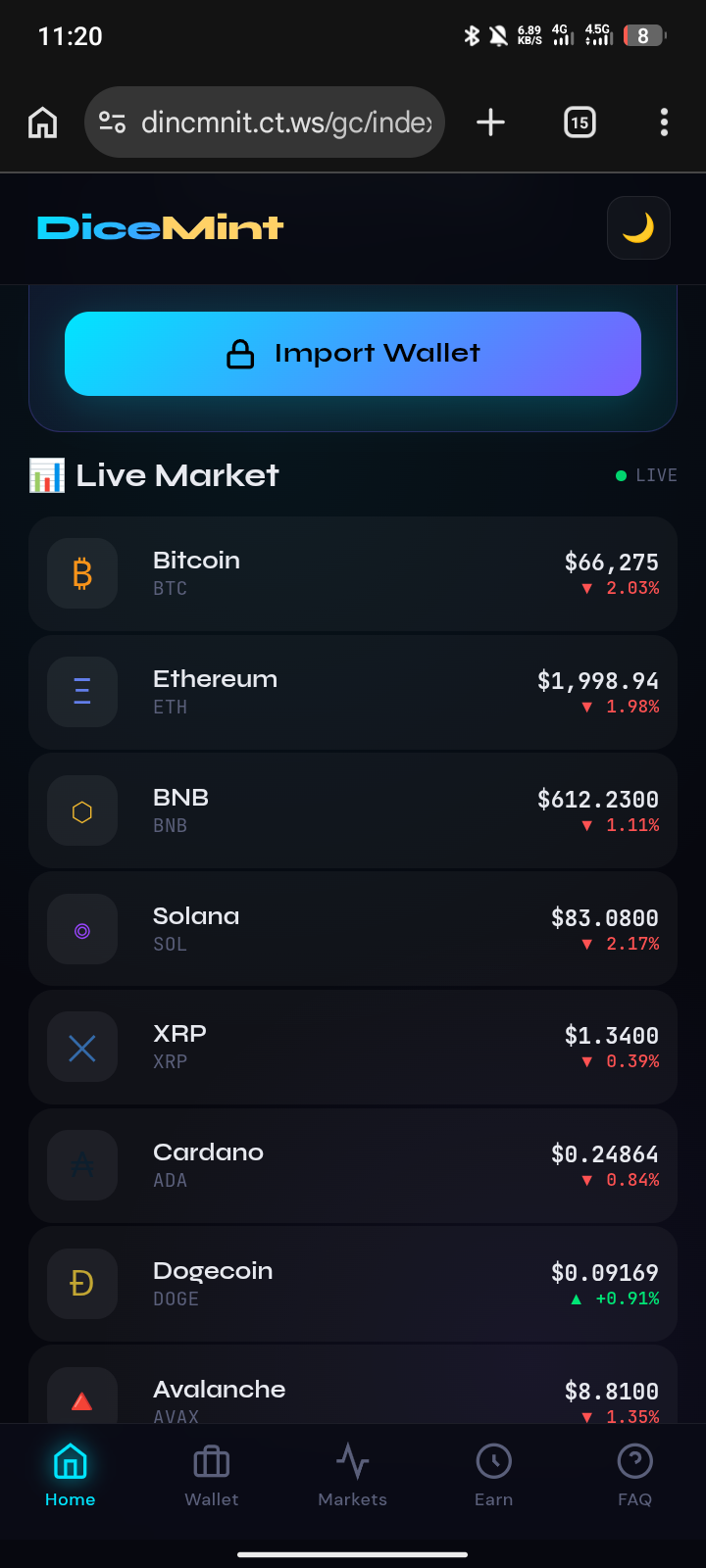Open the Wallet tab

(212, 1476)
